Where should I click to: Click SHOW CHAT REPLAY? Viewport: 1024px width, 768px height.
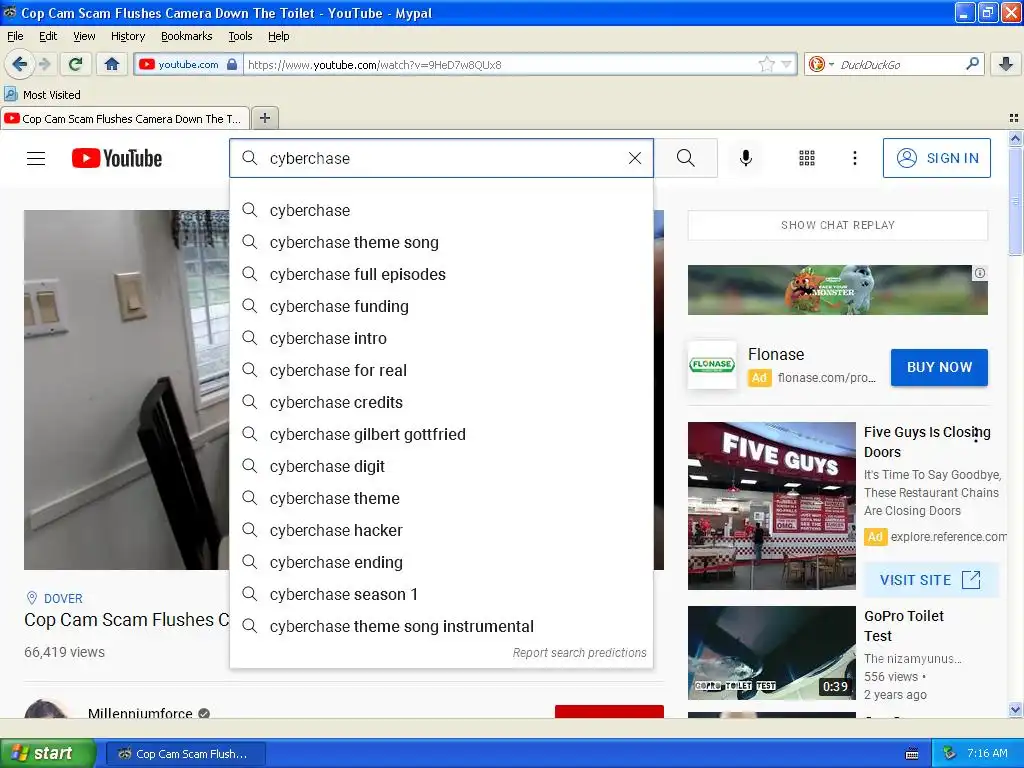tap(837, 225)
